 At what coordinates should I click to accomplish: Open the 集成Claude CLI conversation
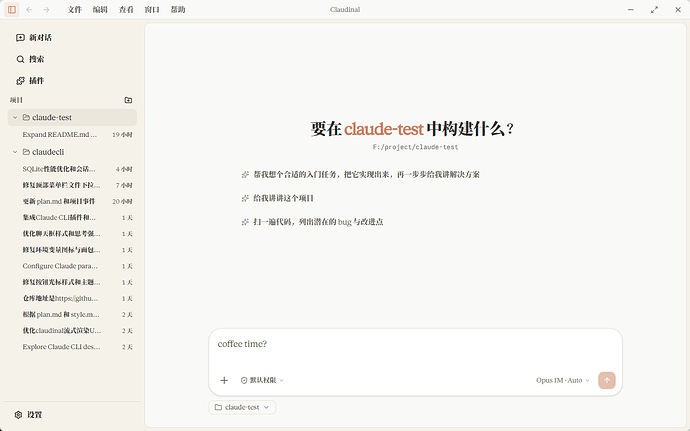click(x=72, y=217)
